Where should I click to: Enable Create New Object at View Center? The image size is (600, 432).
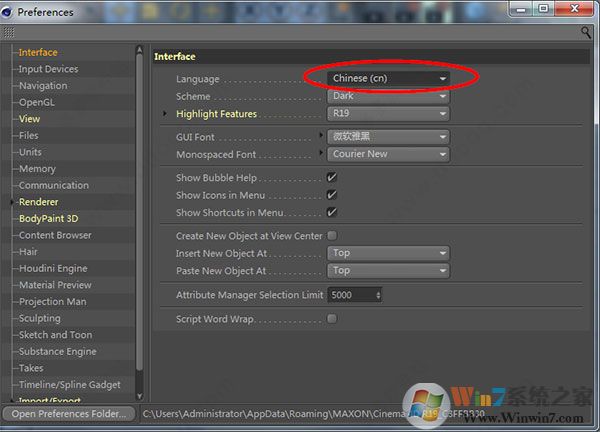(x=332, y=236)
